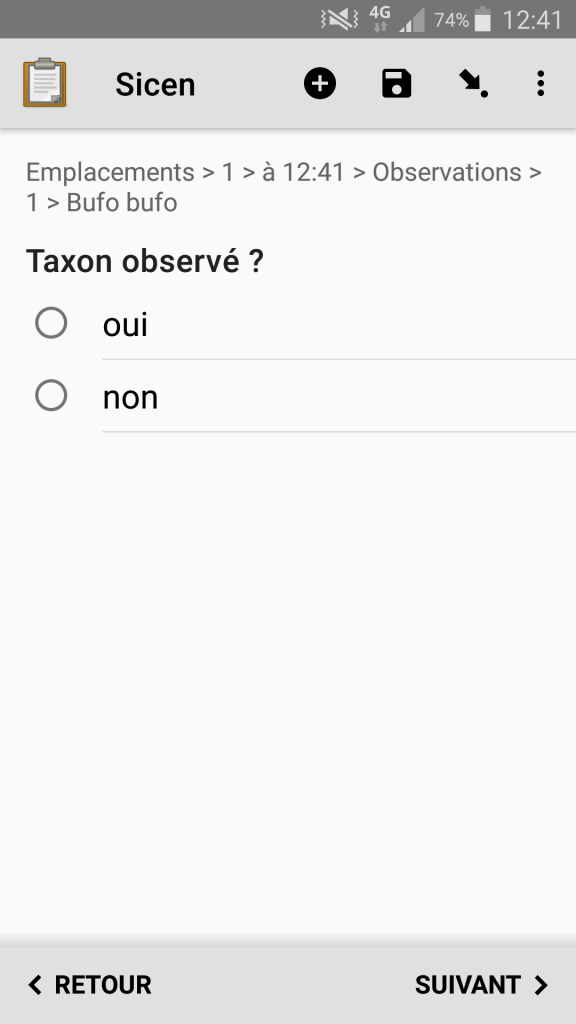This screenshot has height=1024, width=576.
Task: Tap the ODK clipboard app icon
Action: (44, 83)
